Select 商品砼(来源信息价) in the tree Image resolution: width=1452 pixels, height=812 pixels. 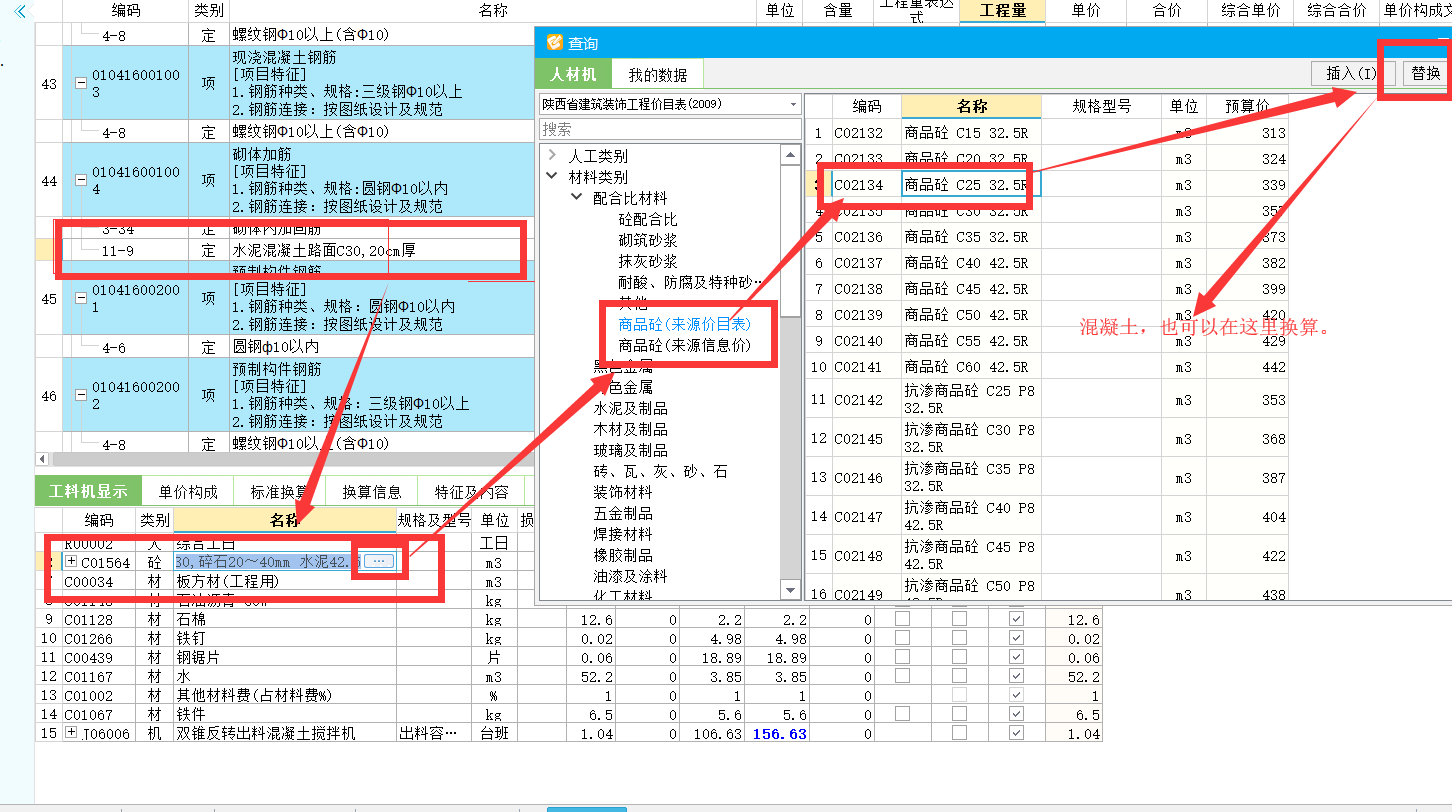click(x=684, y=345)
